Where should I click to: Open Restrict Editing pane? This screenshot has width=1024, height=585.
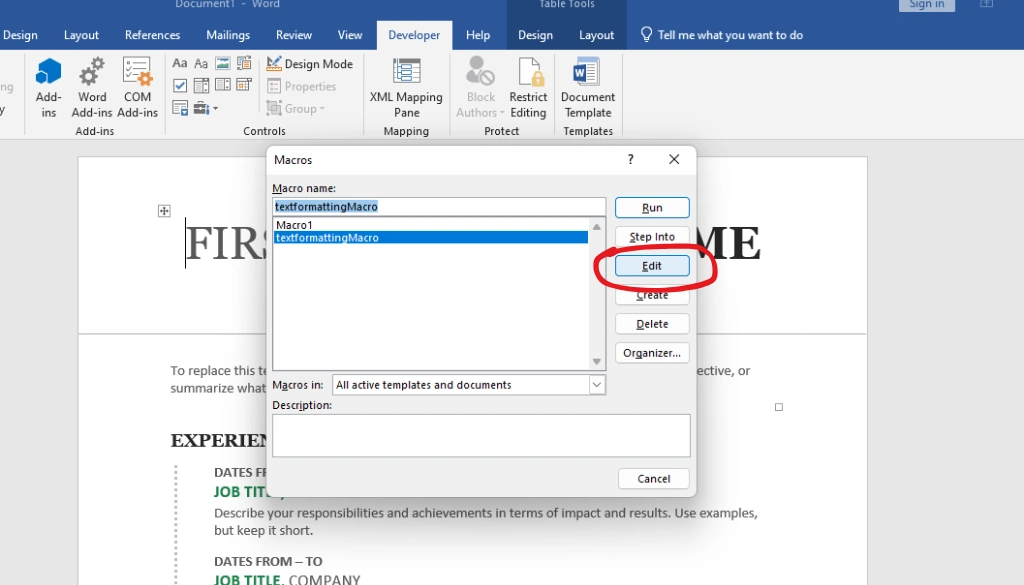tap(528, 88)
